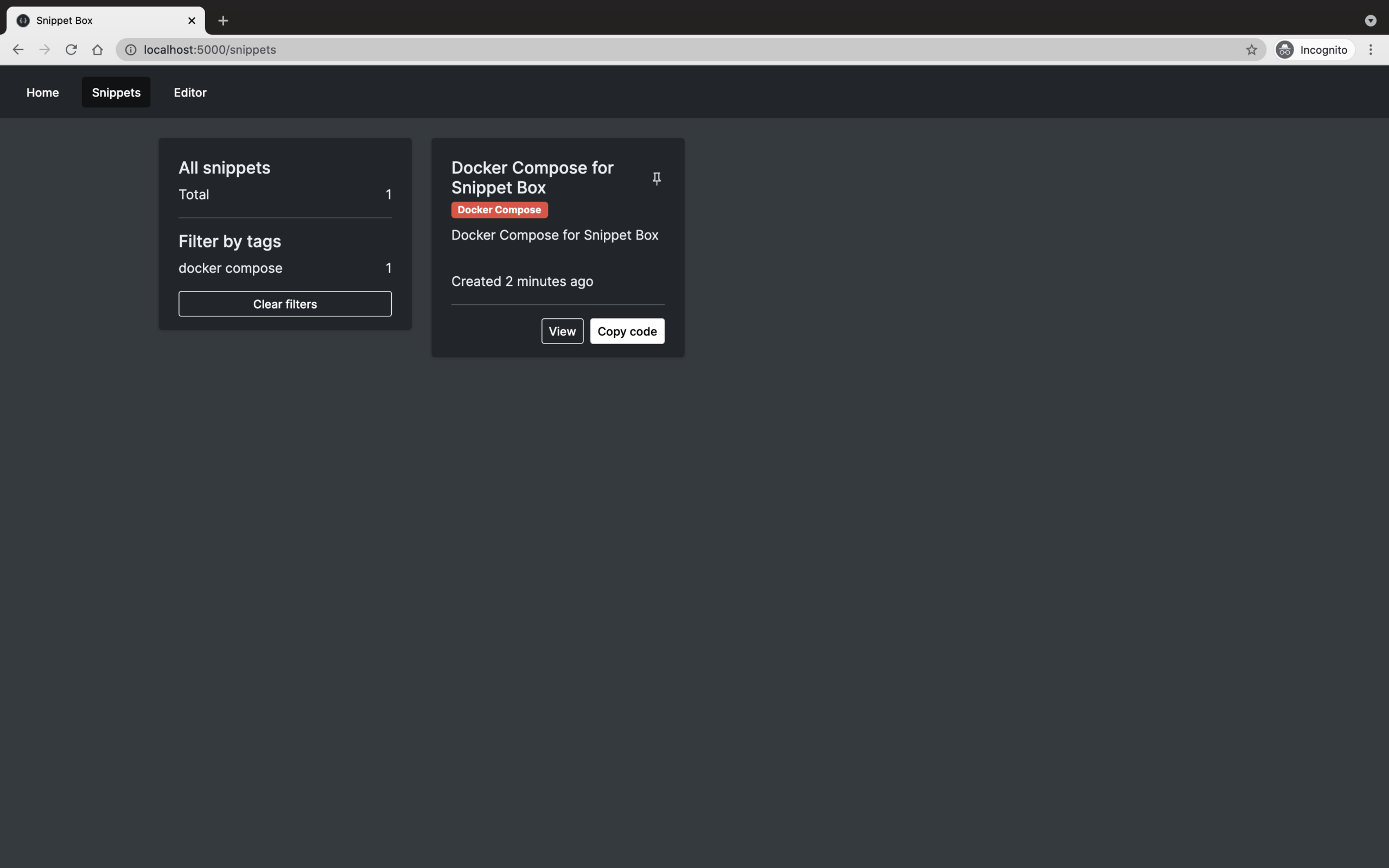Click the Clear filters button
Image resolution: width=1389 pixels, height=868 pixels.
[285, 304]
